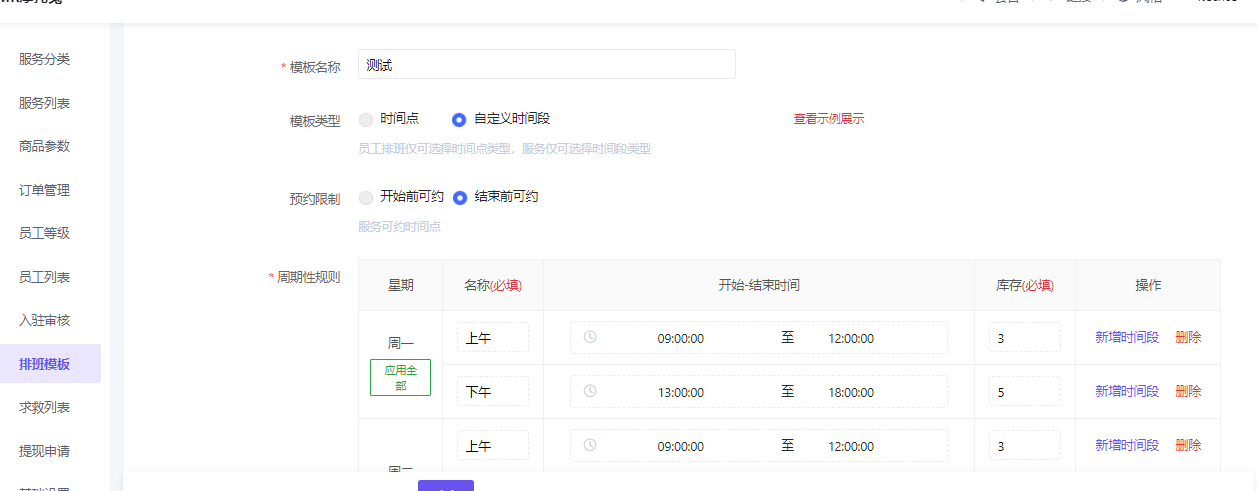This screenshot has height=491, width=1257.
Task: Navigate to 提现申请 in the sidebar
Action: point(45,451)
